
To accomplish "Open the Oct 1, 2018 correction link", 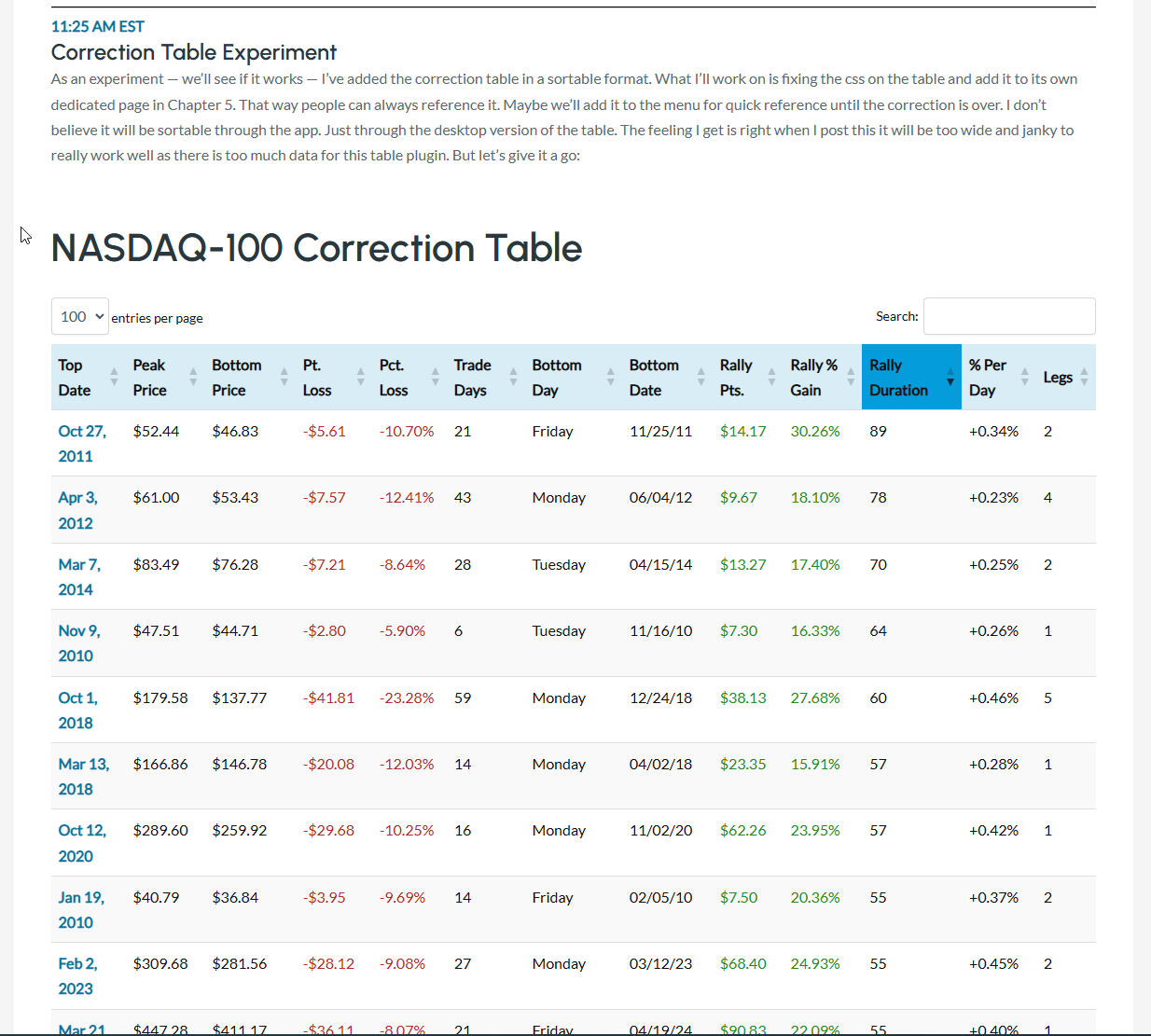I will click(77, 711).
